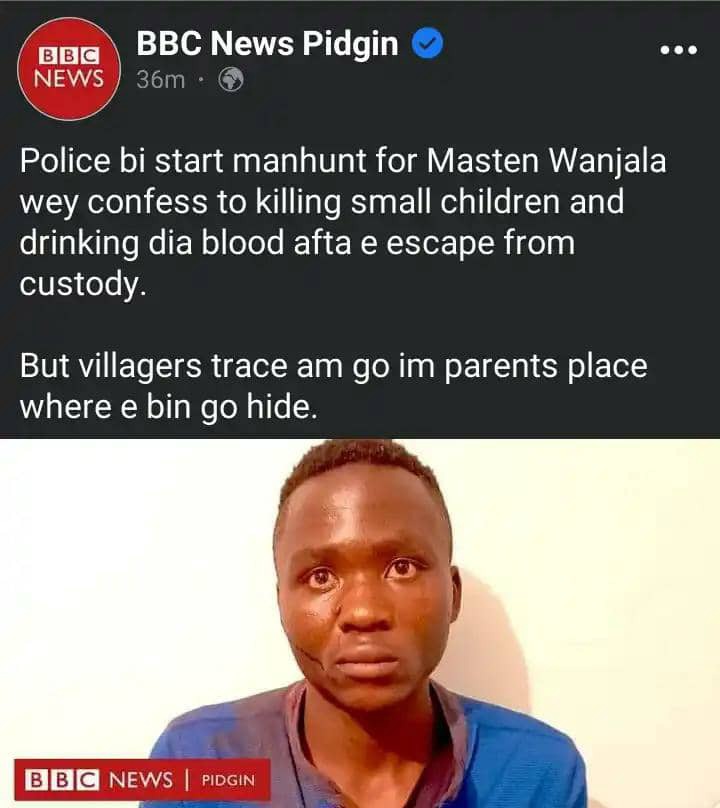Open the three-dot post options menu
Screen dimensions: 720x808
(679, 49)
